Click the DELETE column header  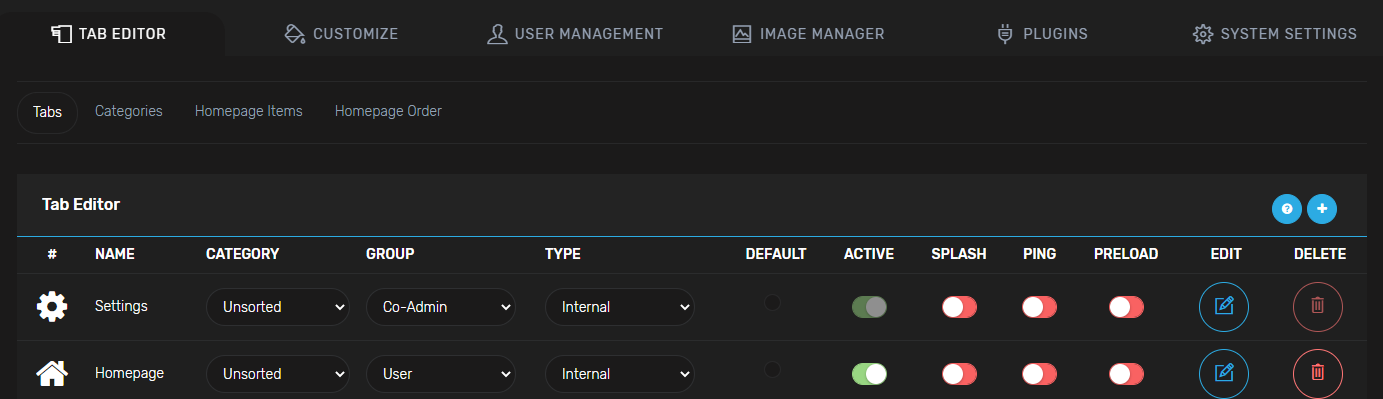[x=1320, y=254]
